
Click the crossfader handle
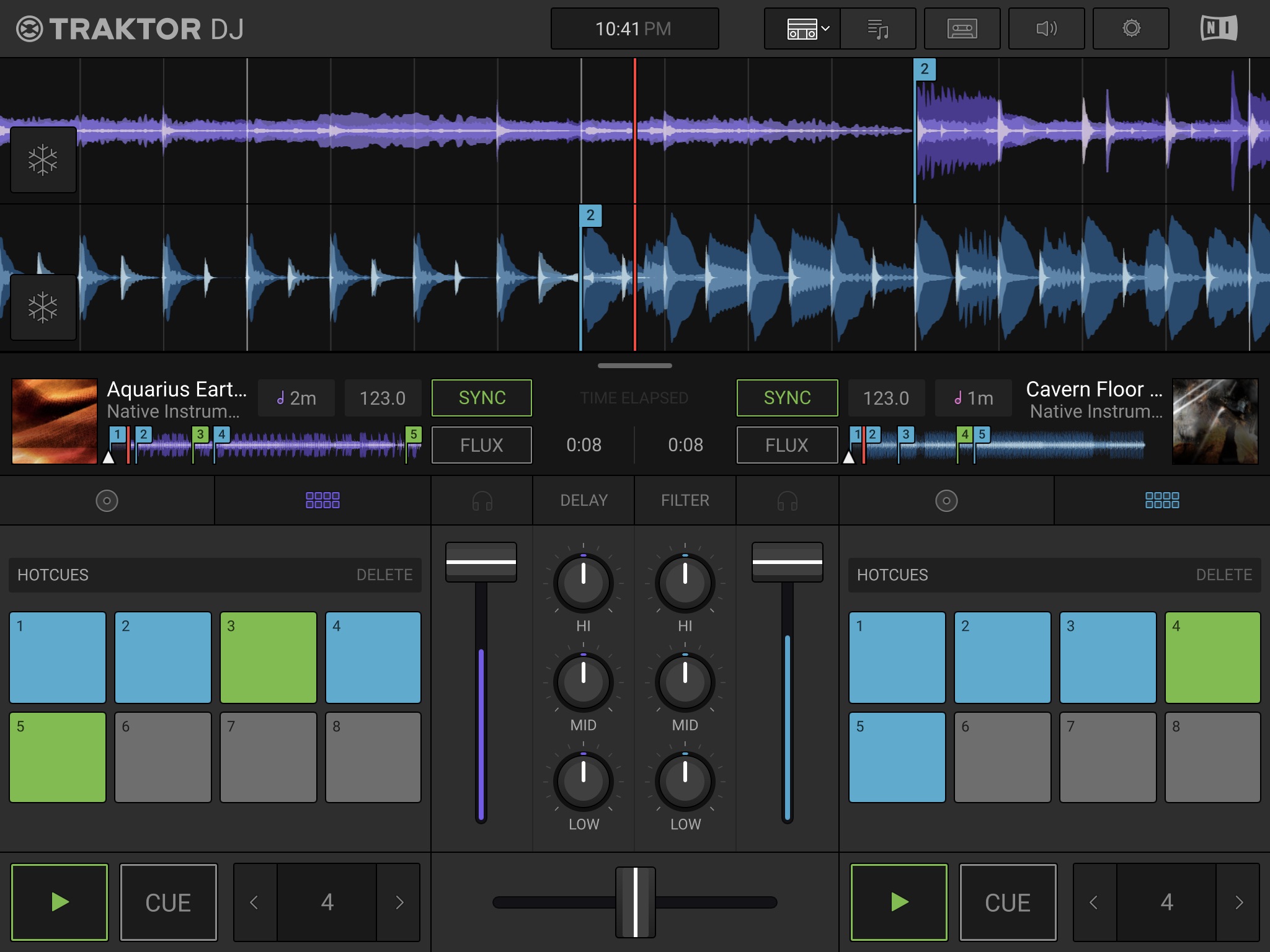(635, 902)
